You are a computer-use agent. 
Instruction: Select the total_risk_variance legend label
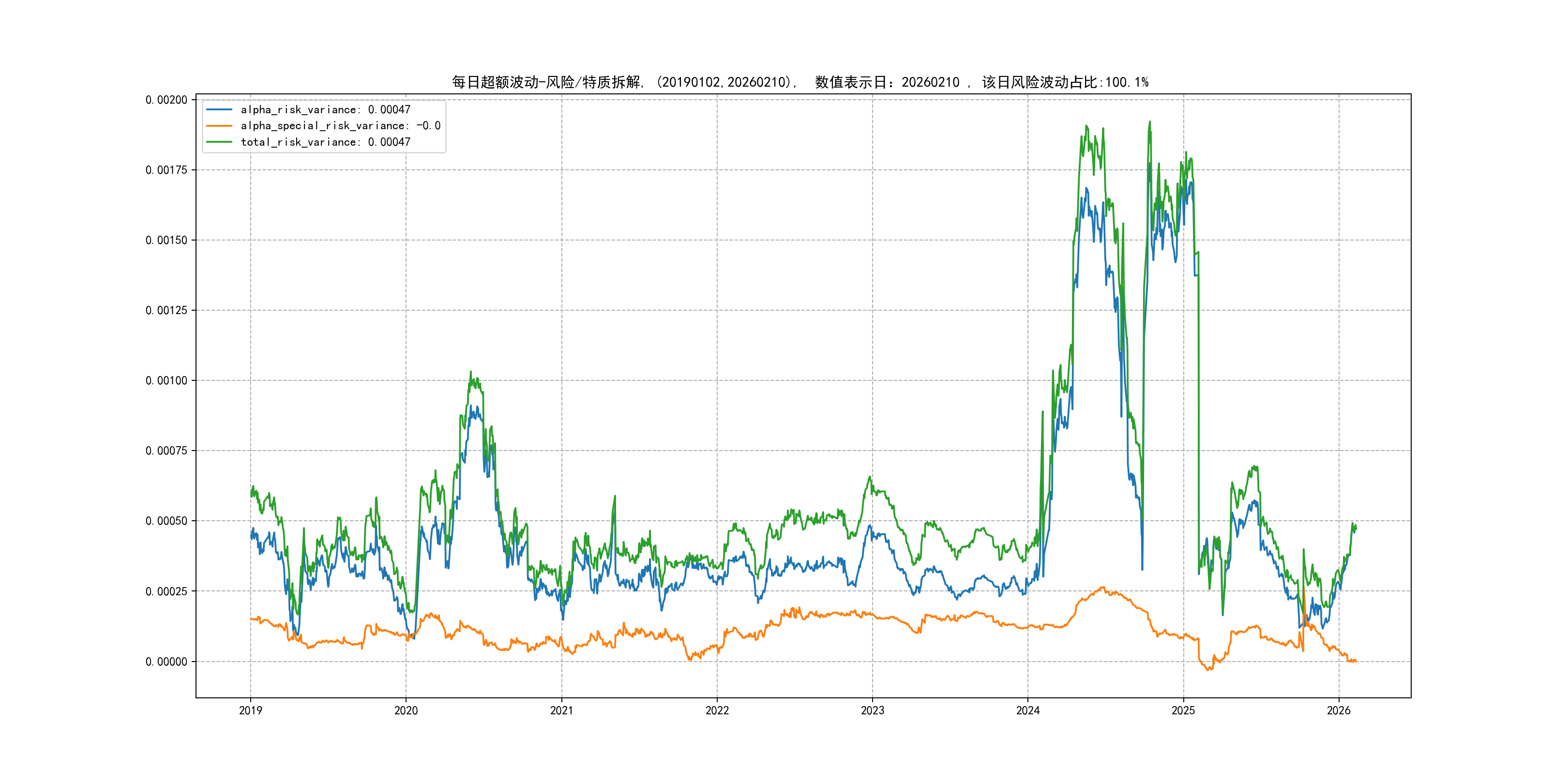click(x=326, y=142)
